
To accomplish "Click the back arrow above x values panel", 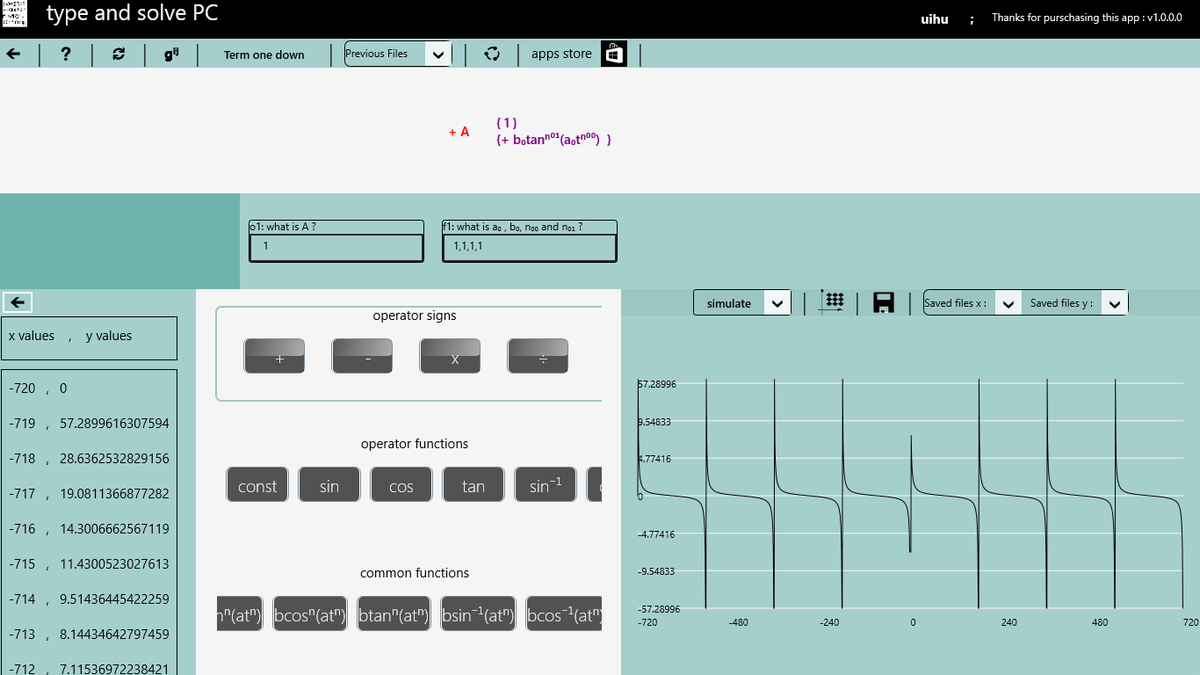I will (x=16, y=301).
